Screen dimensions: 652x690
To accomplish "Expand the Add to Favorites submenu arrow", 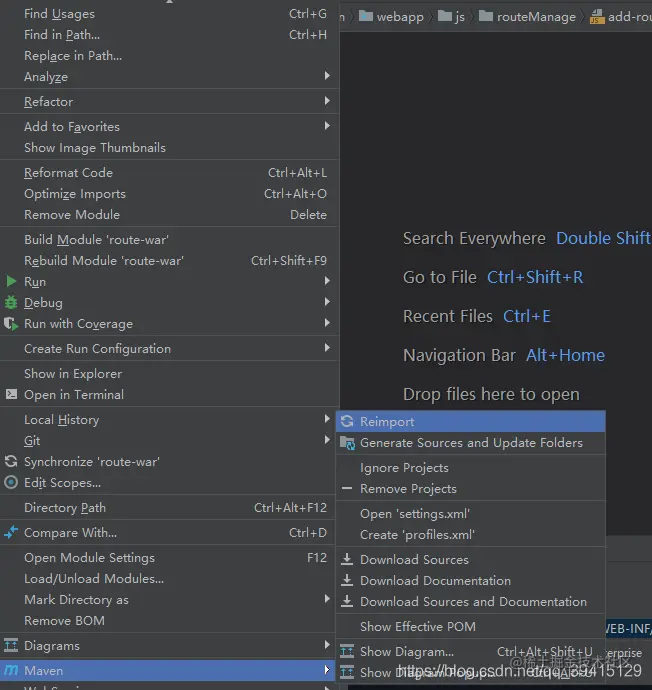I will click(x=327, y=126).
